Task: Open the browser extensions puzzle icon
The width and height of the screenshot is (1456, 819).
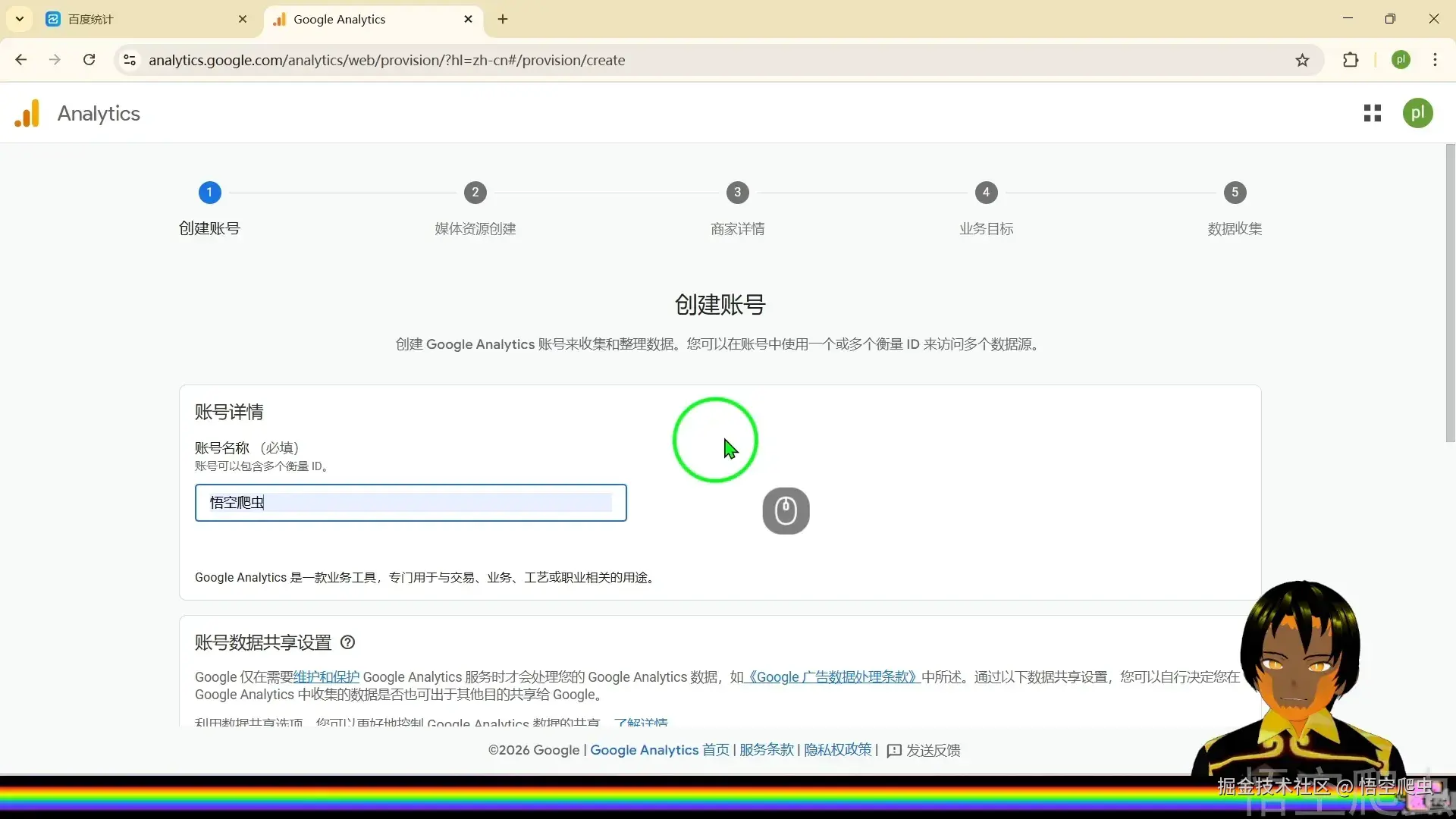Action: pos(1351,61)
